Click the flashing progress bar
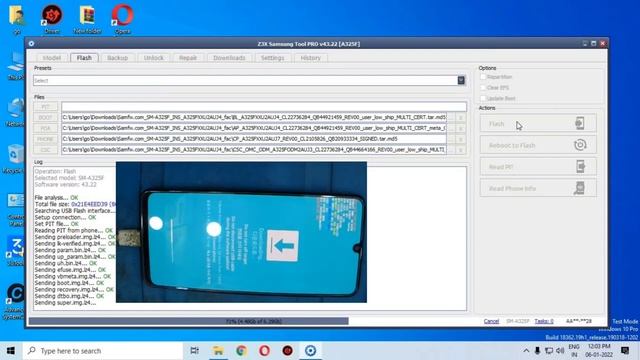The image size is (640, 360). click(252, 321)
